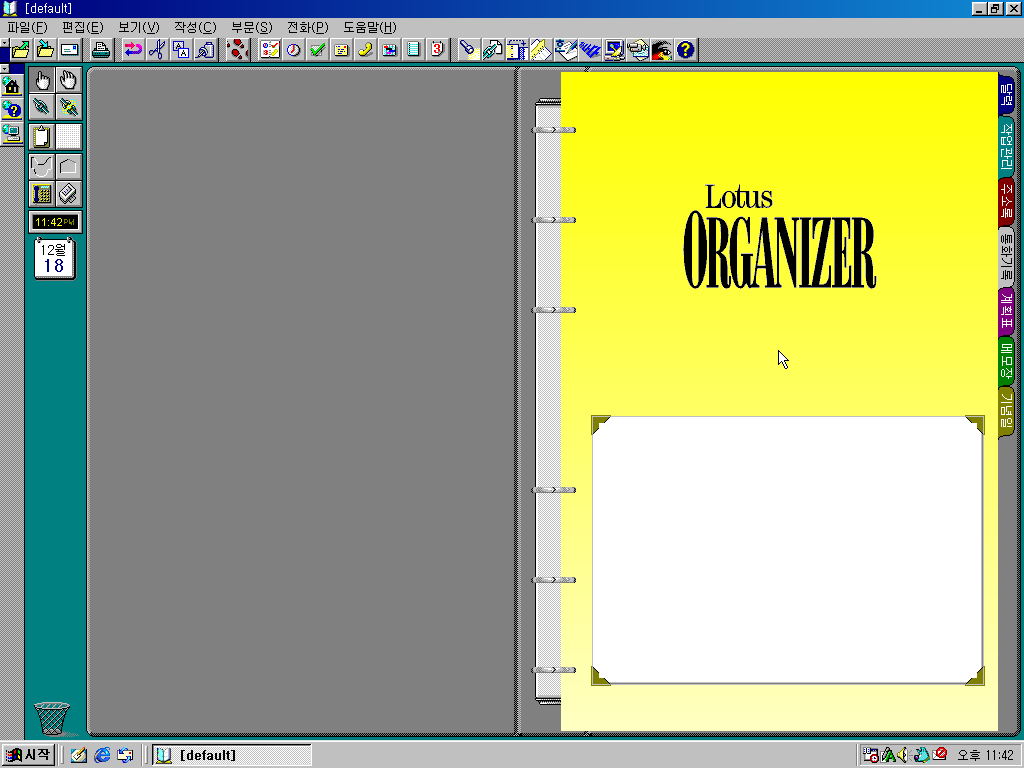Click the save-to-folder toolbar icon
Image resolution: width=1024 pixels, height=768 pixels.
pyautogui.click(x=45, y=50)
